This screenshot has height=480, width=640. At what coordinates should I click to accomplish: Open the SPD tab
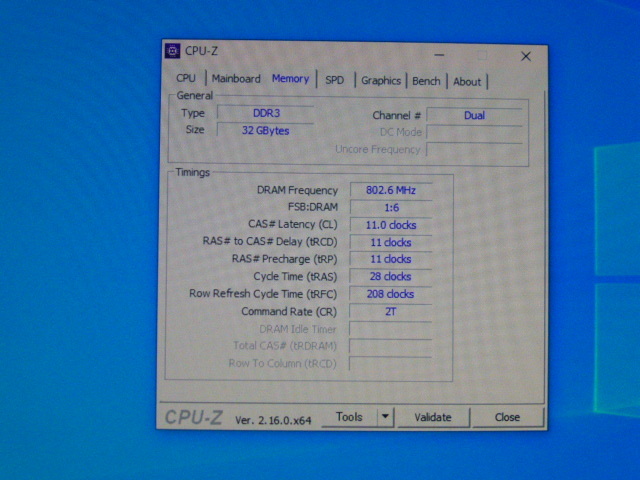(334, 80)
